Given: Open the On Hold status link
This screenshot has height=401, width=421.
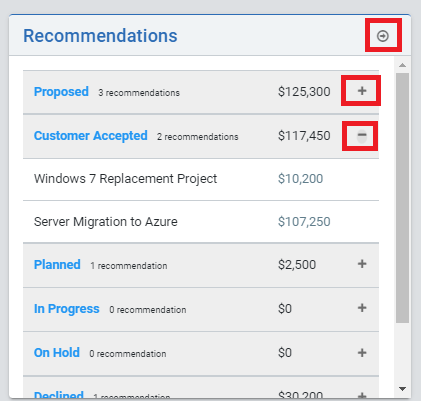Looking at the screenshot, I should click(x=57, y=353).
